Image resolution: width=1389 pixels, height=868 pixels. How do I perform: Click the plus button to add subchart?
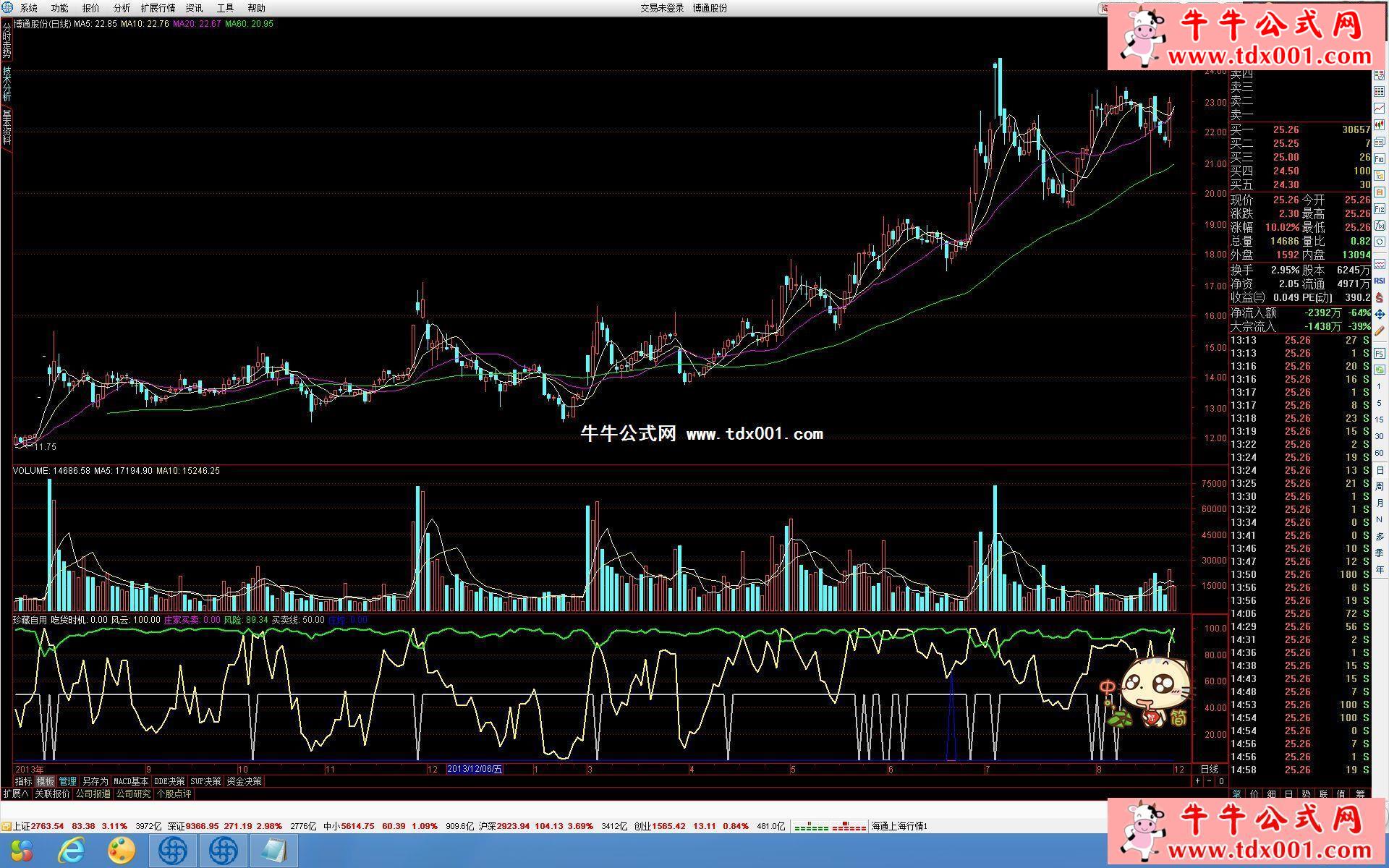click(x=1197, y=781)
